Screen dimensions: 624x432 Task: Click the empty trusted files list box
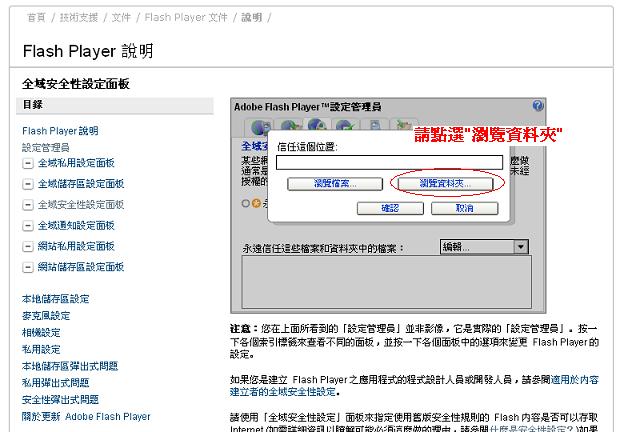click(386, 282)
